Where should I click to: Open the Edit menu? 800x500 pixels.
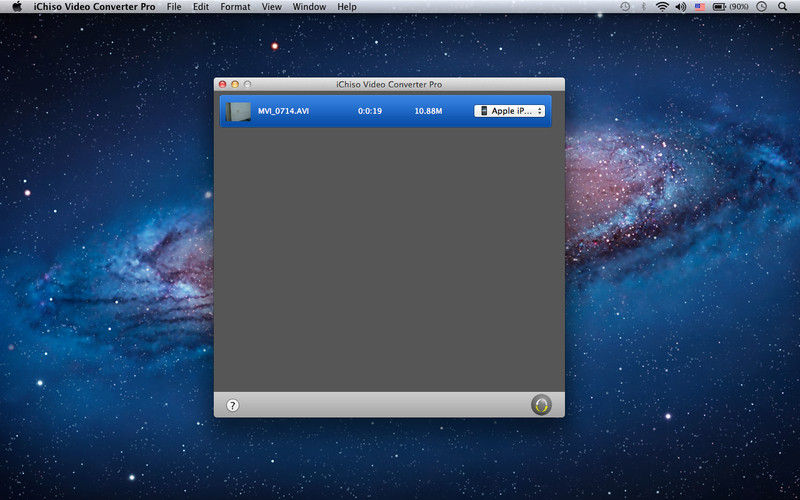coord(201,7)
